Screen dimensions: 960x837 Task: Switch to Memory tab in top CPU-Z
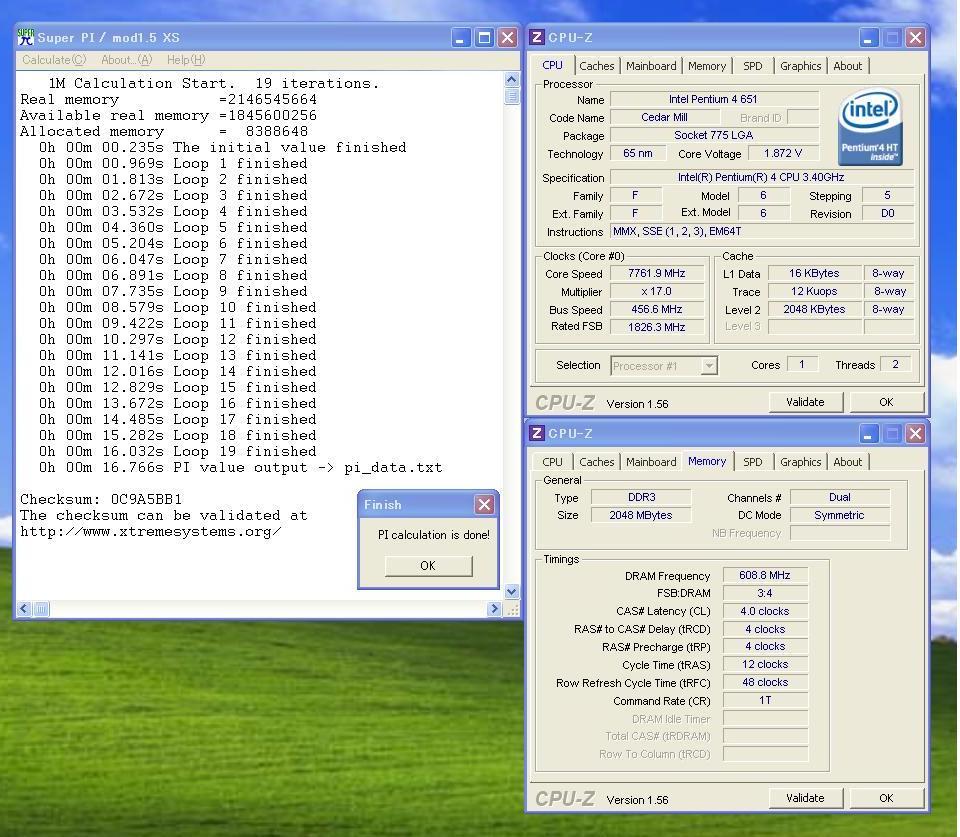[707, 66]
